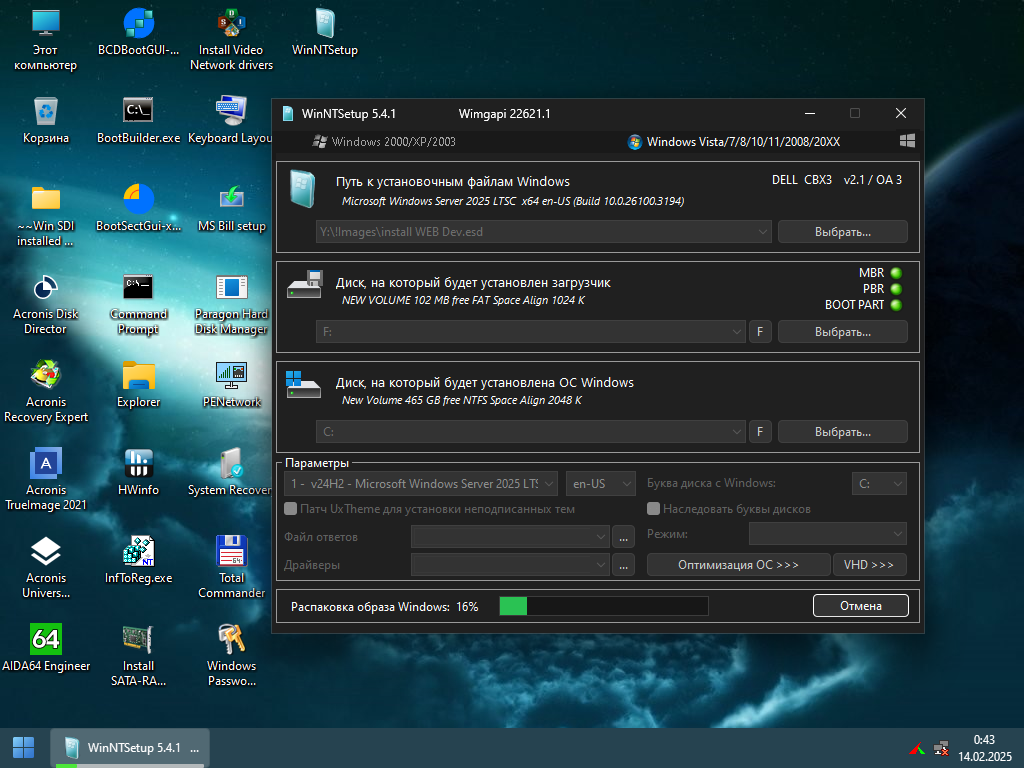Open the Win SDI installed folder

[x=46, y=216]
